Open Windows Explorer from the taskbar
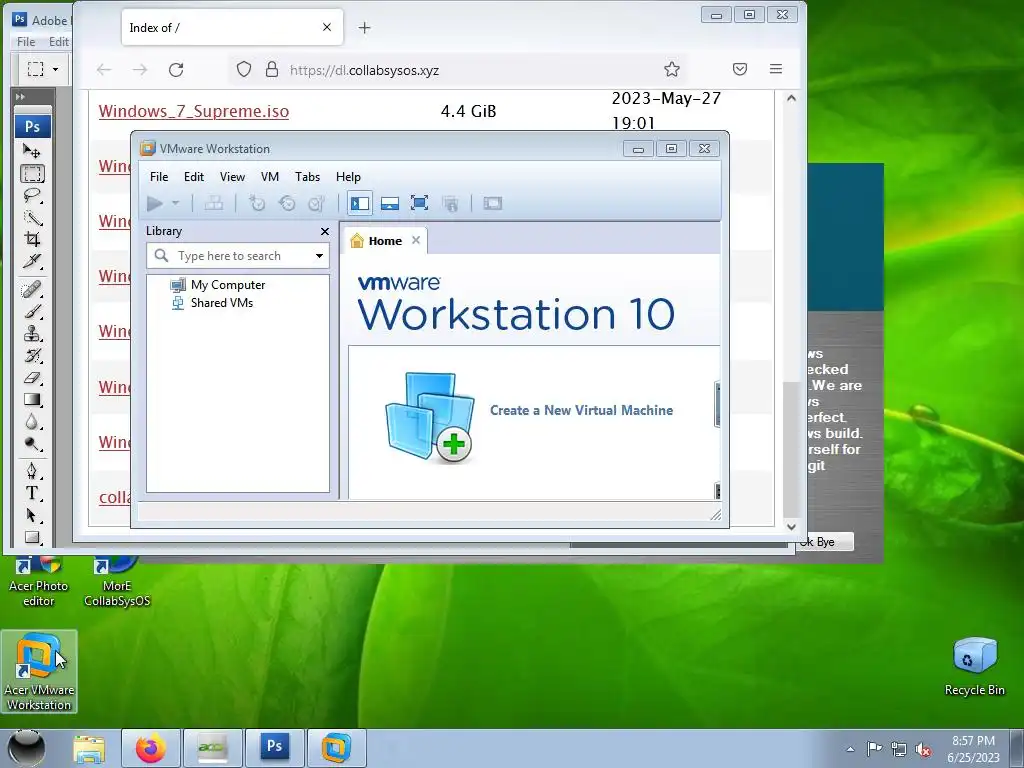Screen dimensions: 1024x768 coord(89,748)
